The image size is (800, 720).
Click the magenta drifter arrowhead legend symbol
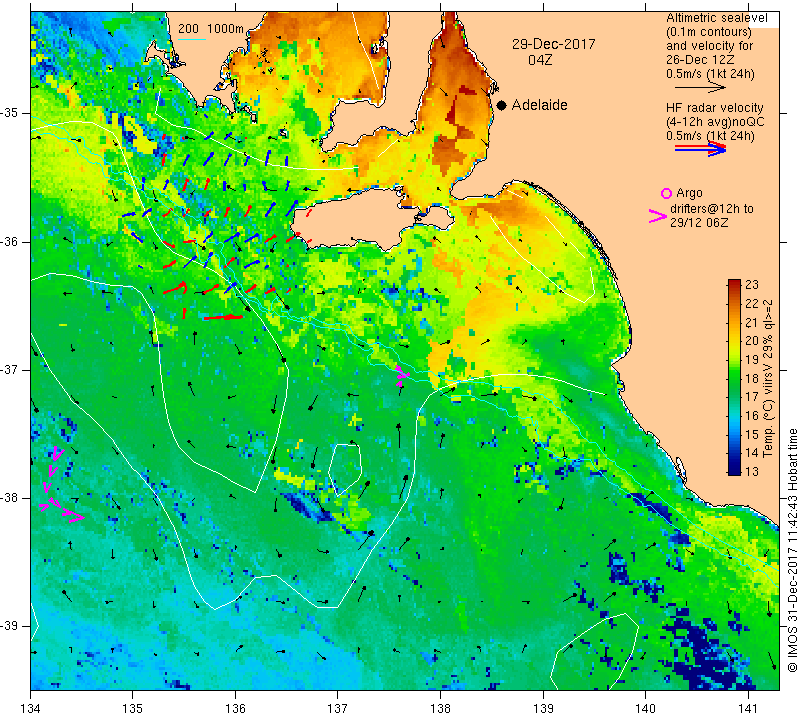tap(658, 216)
